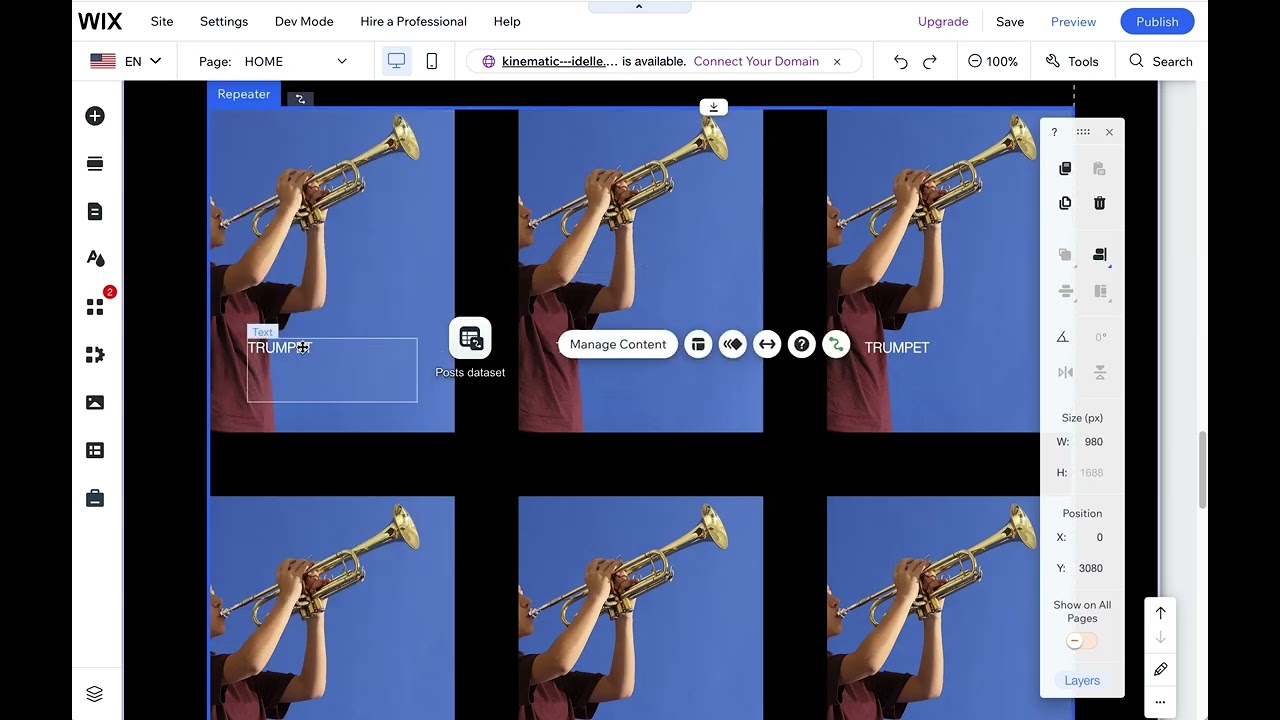
Task: Open the Layers button in toolbar panel
Action: click(x=1082, y=680)
